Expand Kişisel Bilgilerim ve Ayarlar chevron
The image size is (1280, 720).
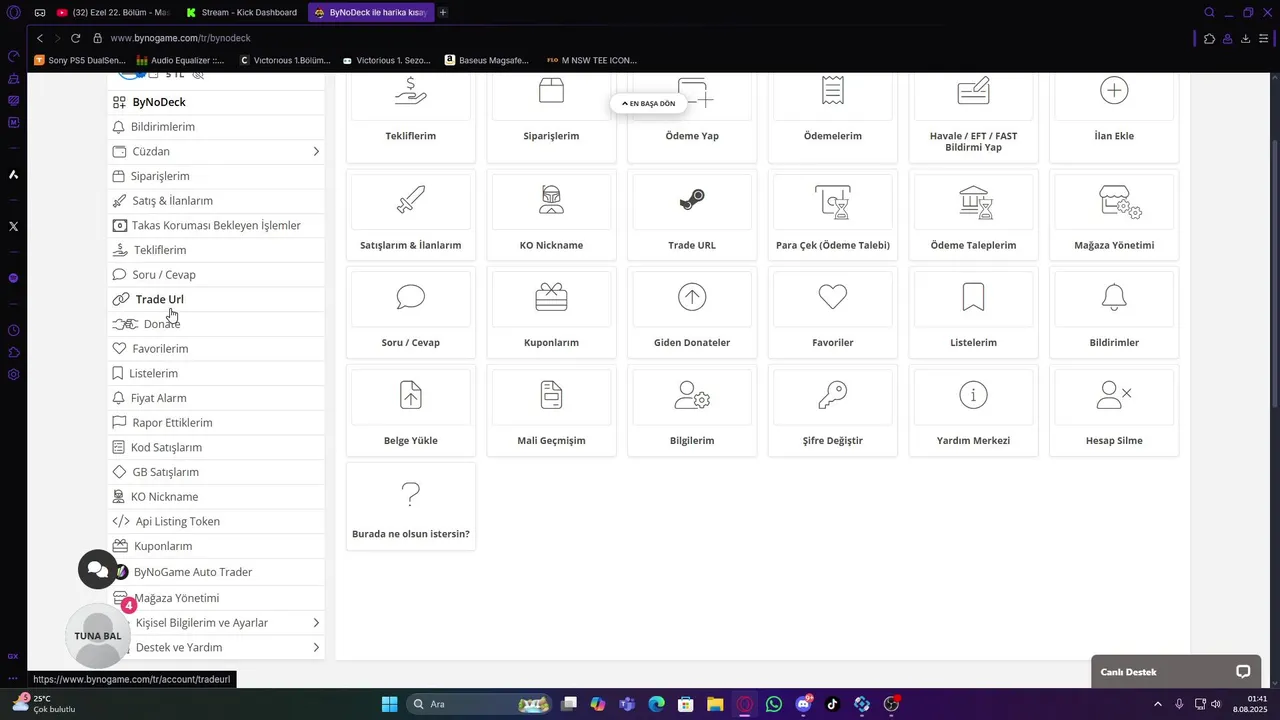point(316,623)
